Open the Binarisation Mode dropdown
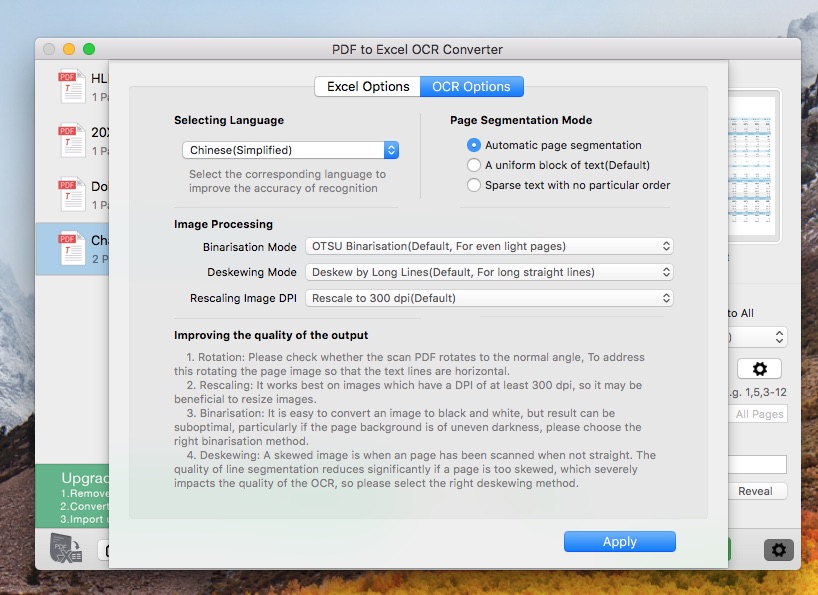Image resolution: width=818 pixels, height=595 pixels. point(489,246)
